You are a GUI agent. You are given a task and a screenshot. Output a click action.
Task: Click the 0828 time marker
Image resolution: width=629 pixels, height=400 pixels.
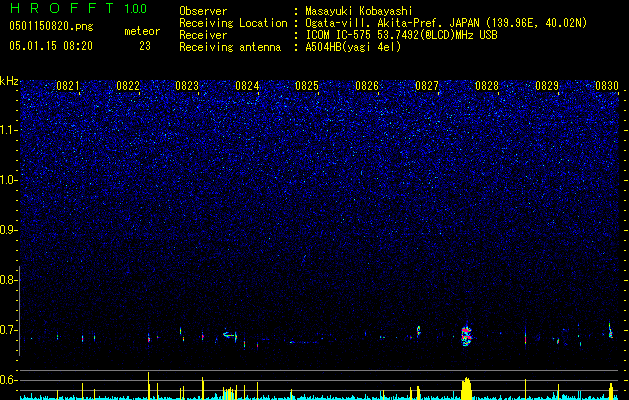(487, 86)
